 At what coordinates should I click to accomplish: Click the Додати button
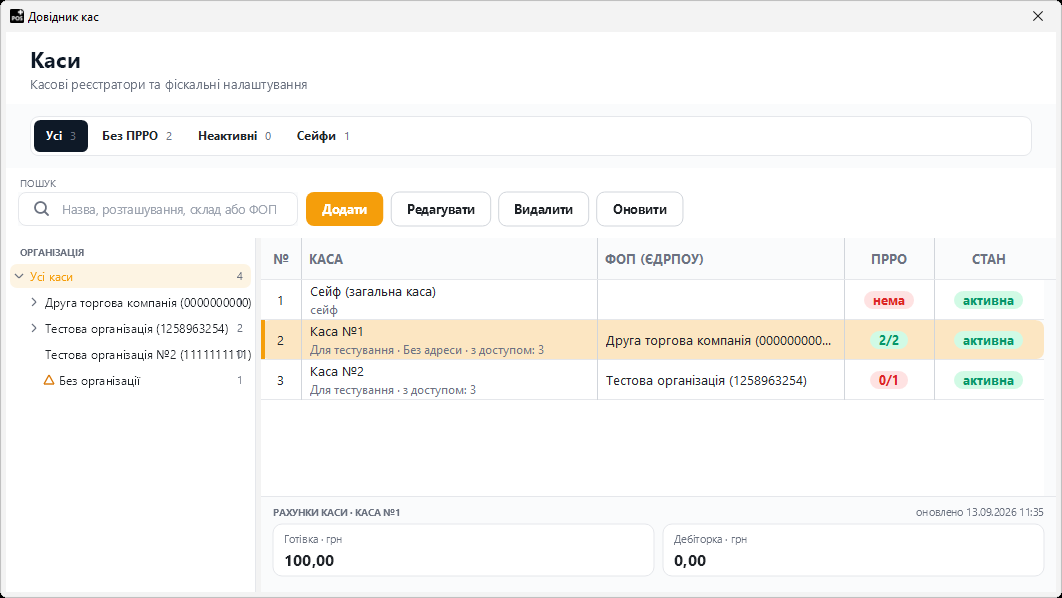(x=345, y=209)
